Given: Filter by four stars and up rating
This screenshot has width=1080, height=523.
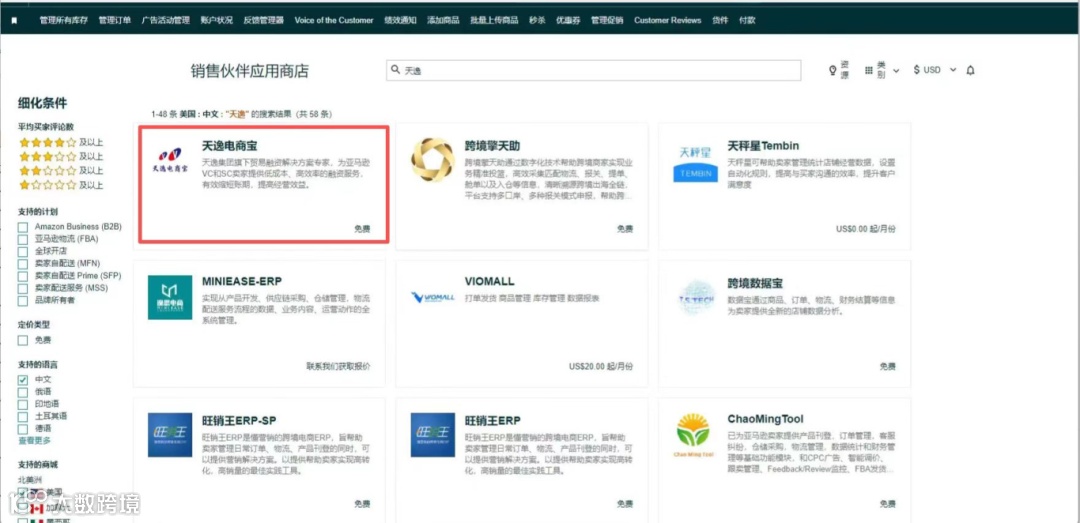Looking at the screenshot, I should (x=61, y=143).
